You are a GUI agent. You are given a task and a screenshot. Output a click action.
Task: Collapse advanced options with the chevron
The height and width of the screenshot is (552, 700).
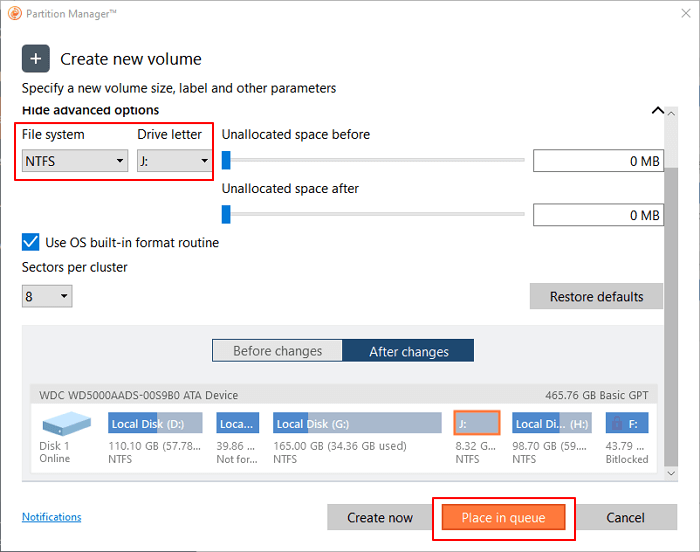(657, 111)
